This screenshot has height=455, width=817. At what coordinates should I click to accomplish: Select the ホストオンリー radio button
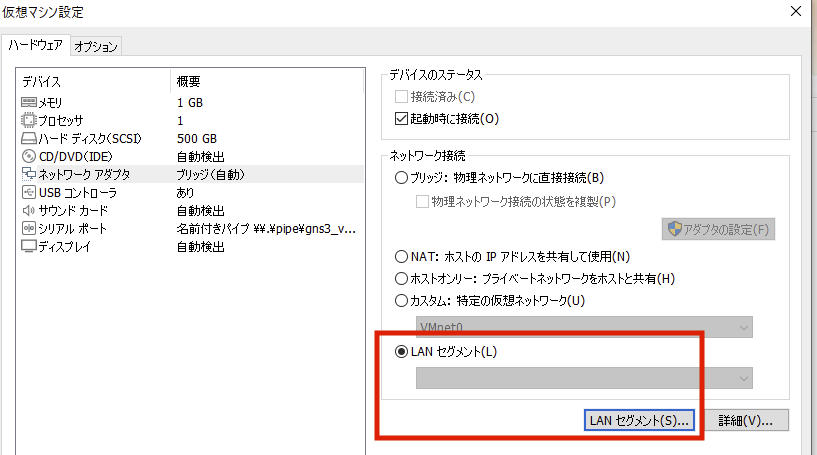coord(401,279)
